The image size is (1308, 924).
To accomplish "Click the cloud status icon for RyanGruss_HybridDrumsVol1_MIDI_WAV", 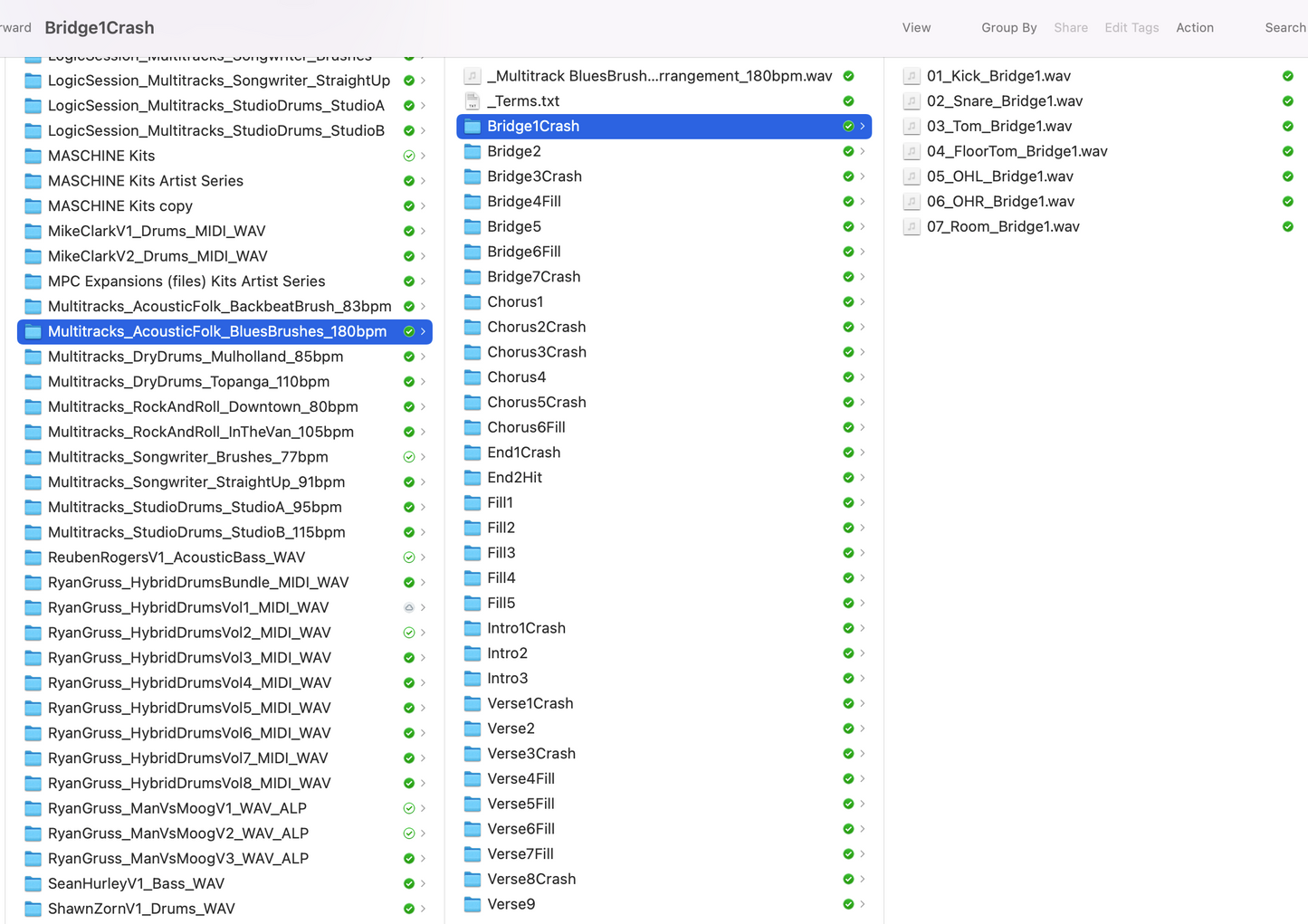I will click(409, 607).
